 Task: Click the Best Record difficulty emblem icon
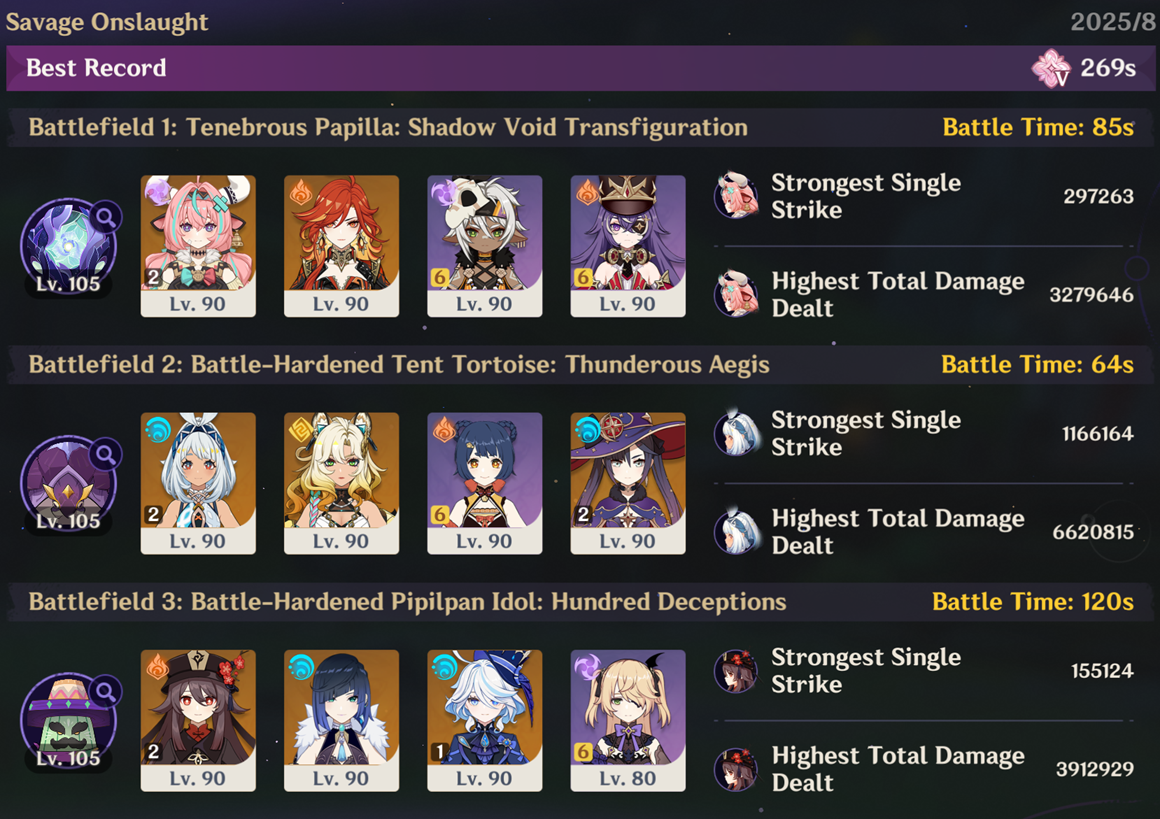pos(1051,68)
